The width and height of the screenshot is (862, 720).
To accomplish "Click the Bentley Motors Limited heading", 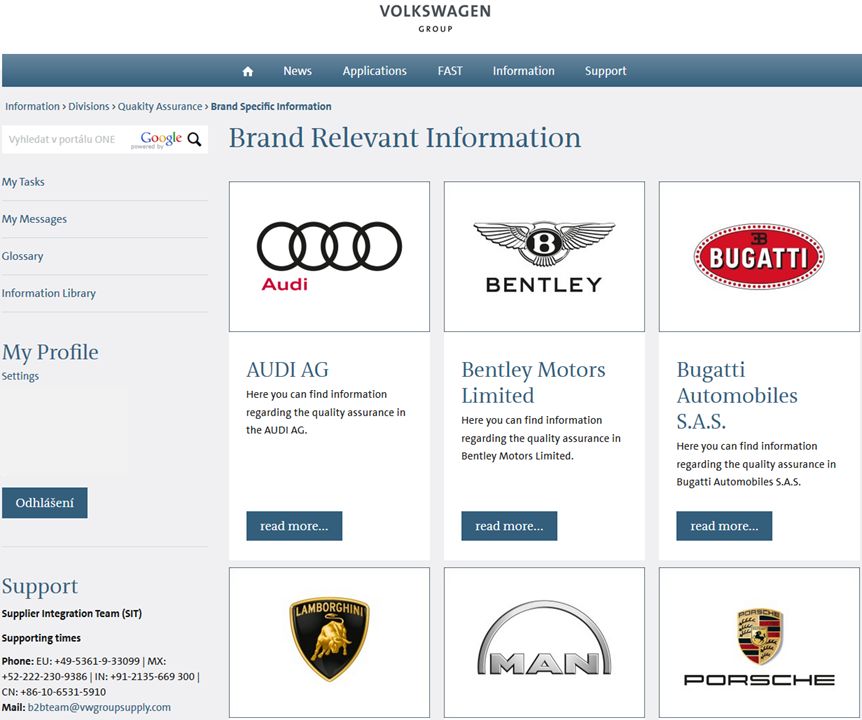I will pyautogui.click(x=533, y=383).
